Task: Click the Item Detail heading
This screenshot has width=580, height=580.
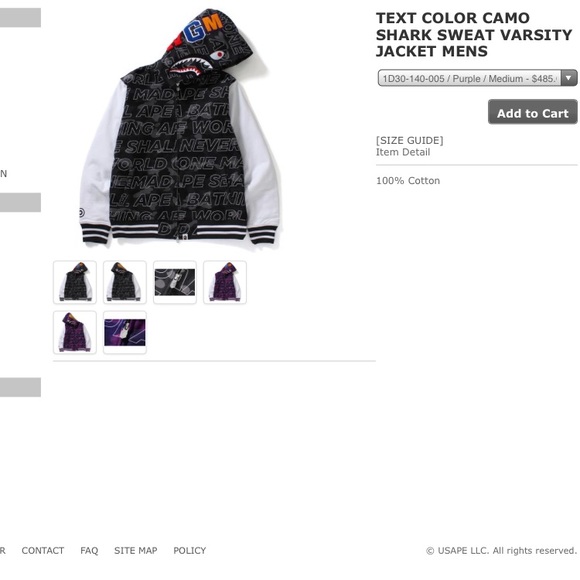Action: click(x=403, y=152)
